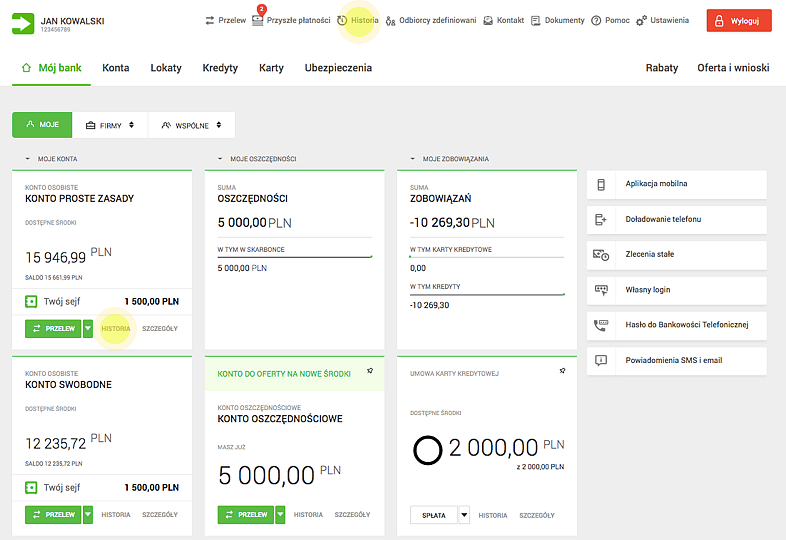Open Historia in the top bar
The image size is (786, 540).
click(x=358, y=21)
